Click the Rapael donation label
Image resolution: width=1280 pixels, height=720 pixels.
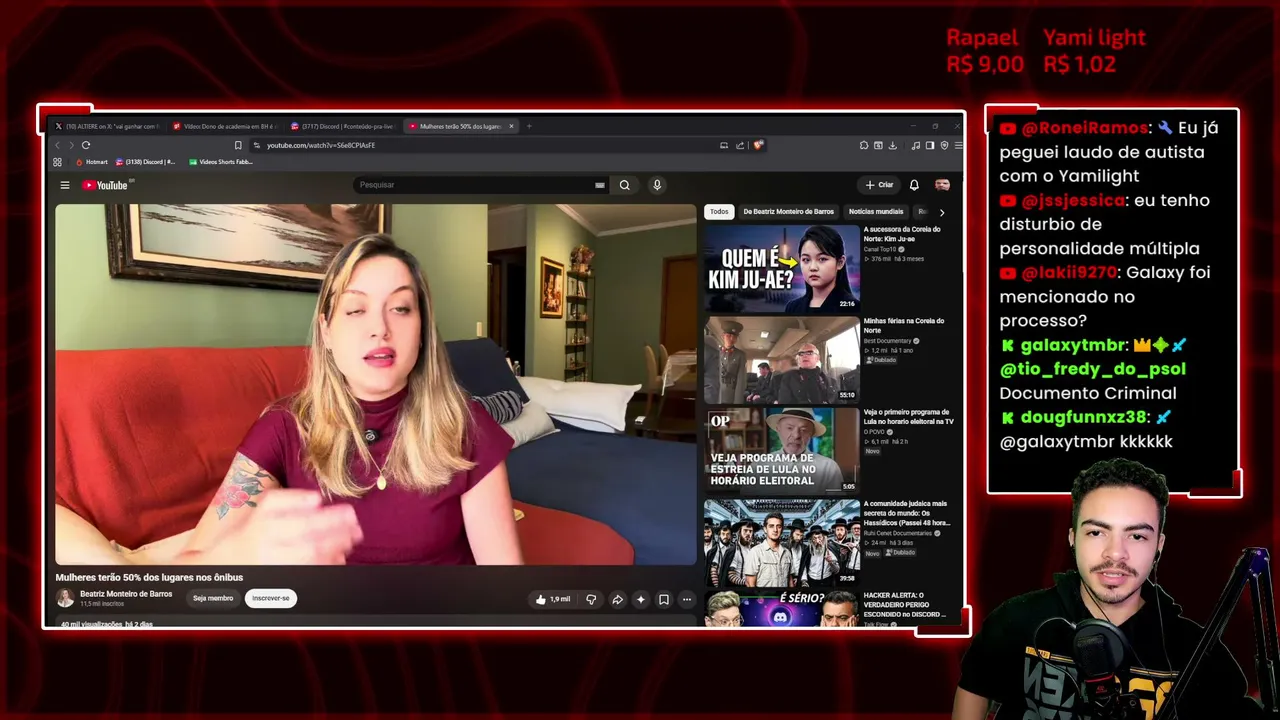(982, 38)
